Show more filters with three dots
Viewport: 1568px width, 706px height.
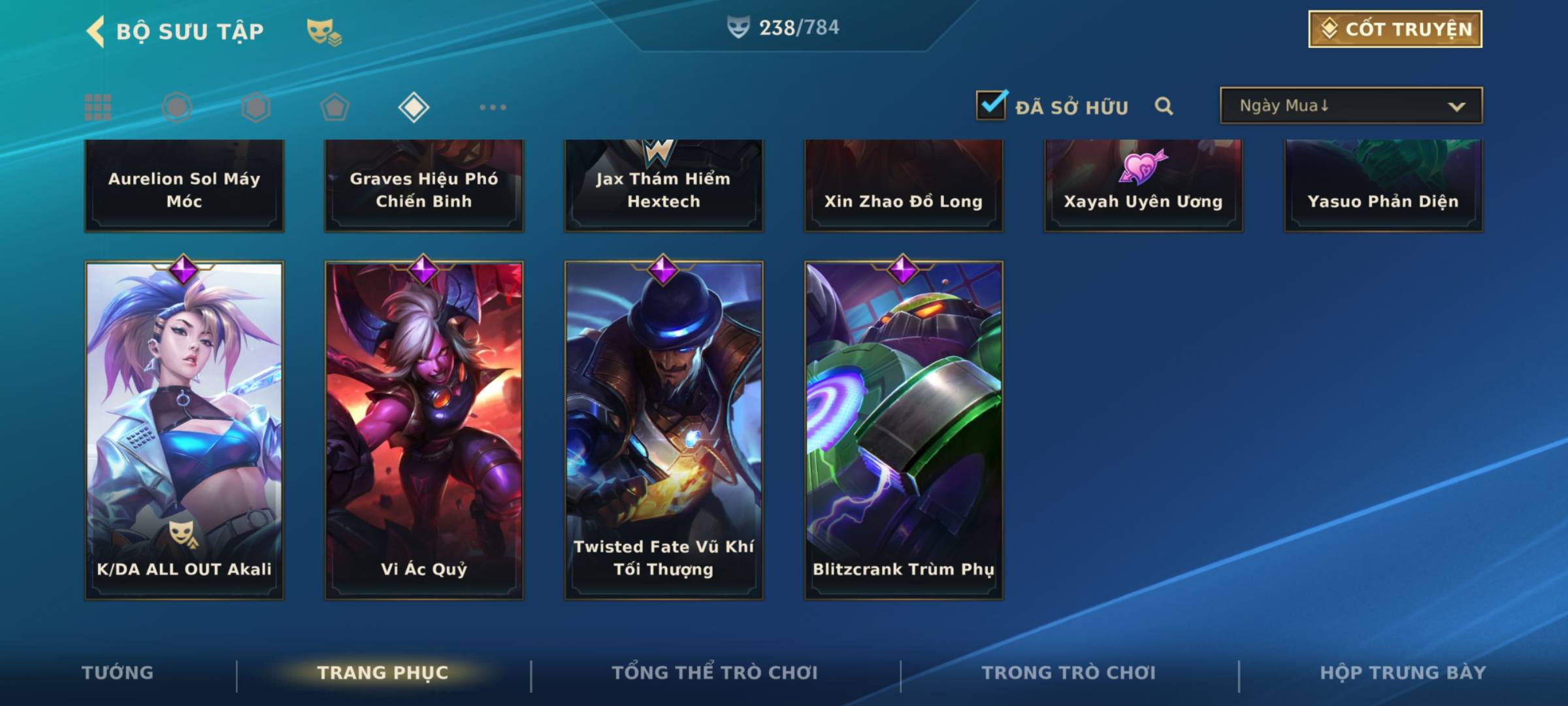tap(493, 107)
